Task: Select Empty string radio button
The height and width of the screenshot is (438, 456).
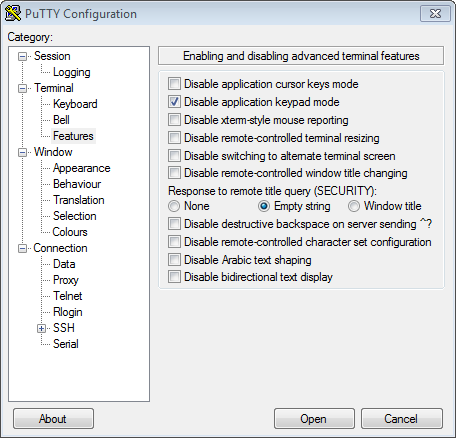Action: coord(264,206)
